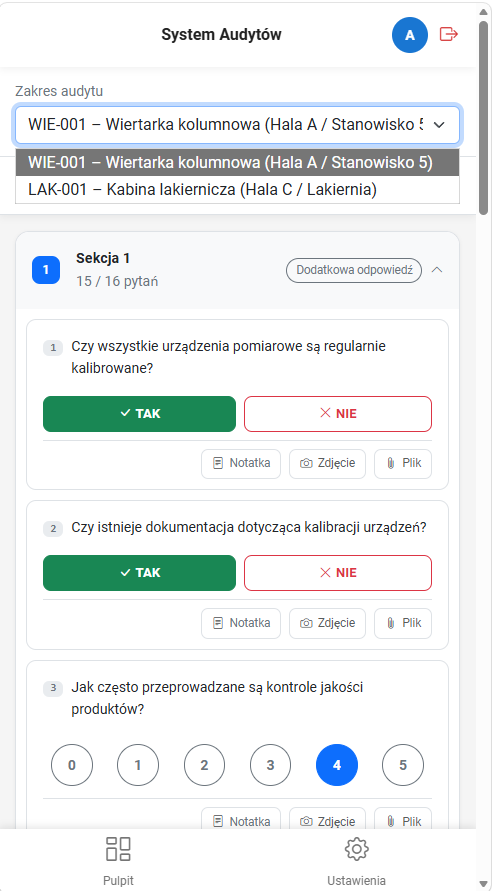Viewport: 492px width, 891px height.
Task: Click question text about calibration documentation
Action: pos(249,527)
